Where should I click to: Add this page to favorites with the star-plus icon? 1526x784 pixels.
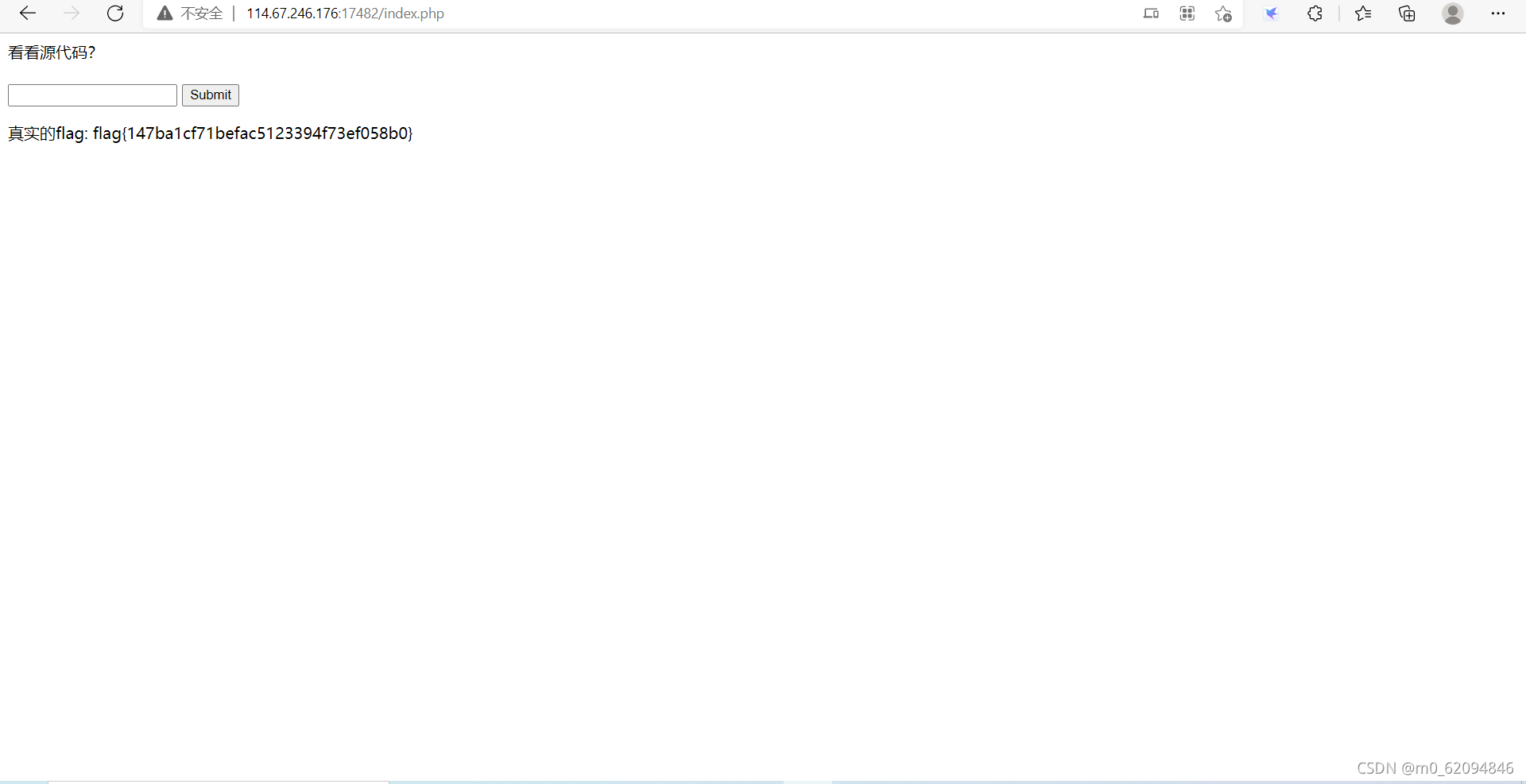(1224, 14)
